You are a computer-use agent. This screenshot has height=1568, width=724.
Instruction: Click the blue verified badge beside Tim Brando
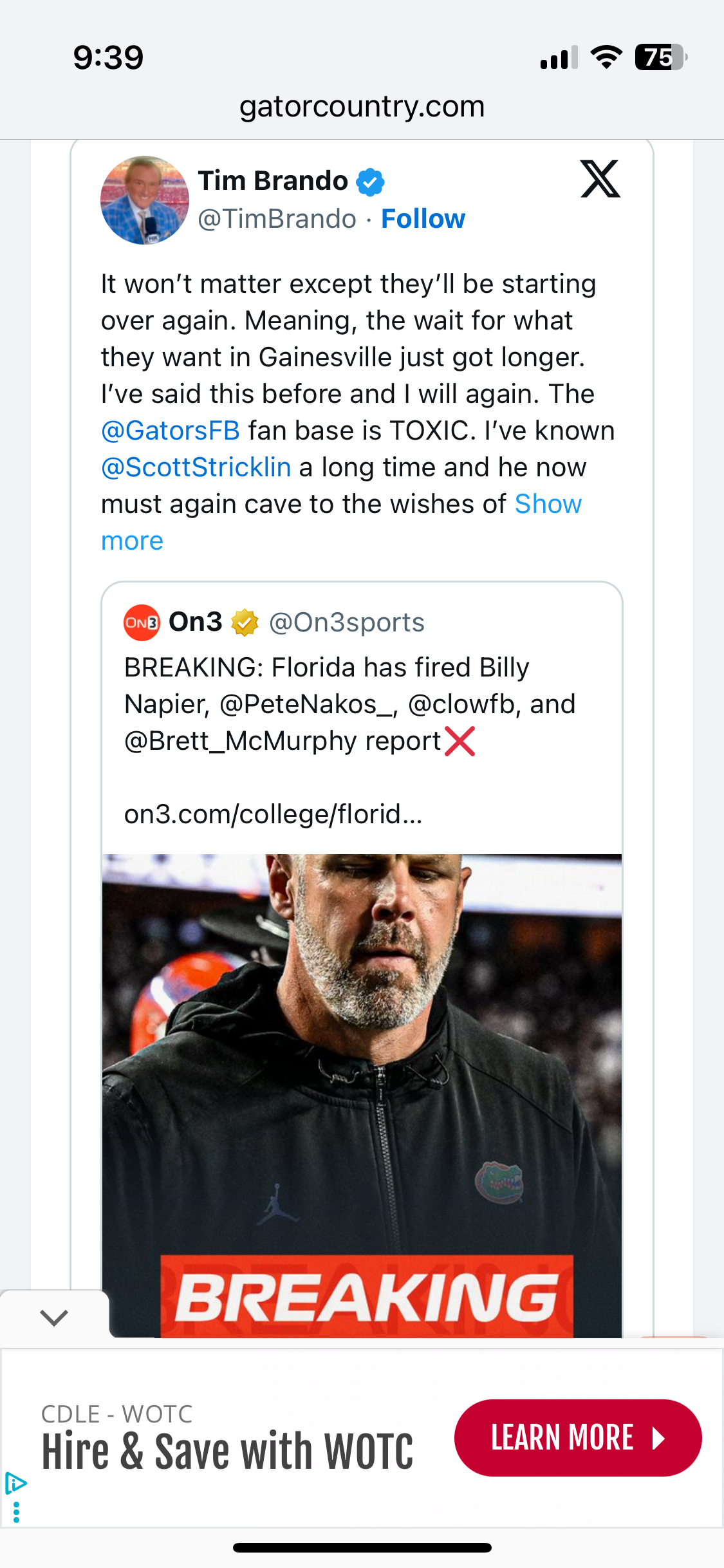(371, 182)
